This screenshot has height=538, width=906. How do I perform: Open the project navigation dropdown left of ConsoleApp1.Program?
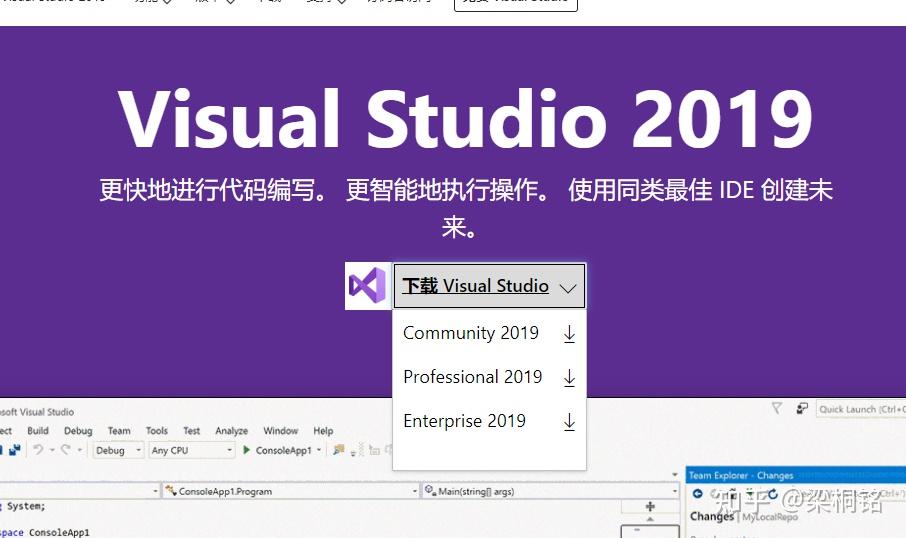[x=79, y=491]
